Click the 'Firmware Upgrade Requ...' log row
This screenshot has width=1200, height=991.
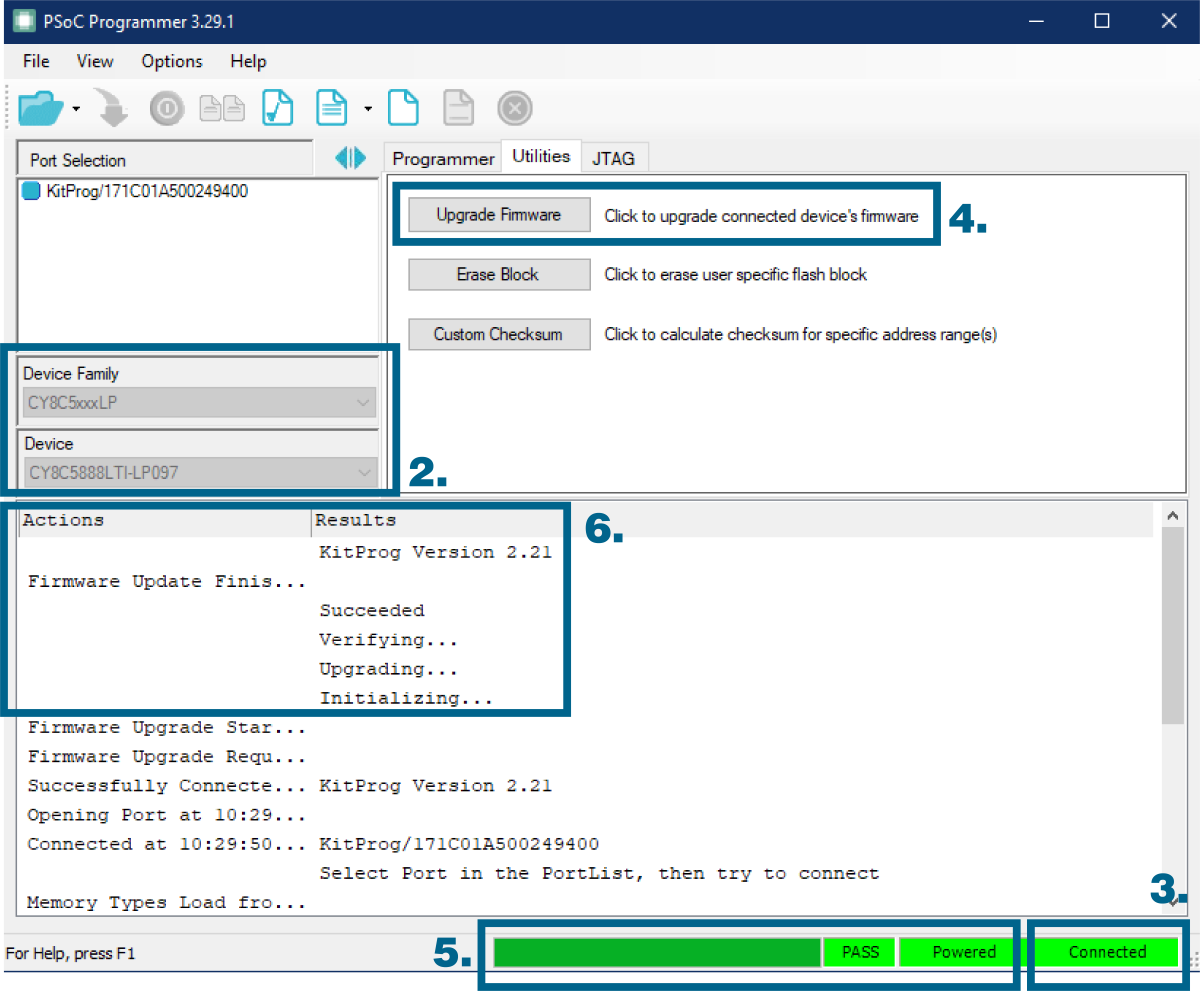click(166, 757)
